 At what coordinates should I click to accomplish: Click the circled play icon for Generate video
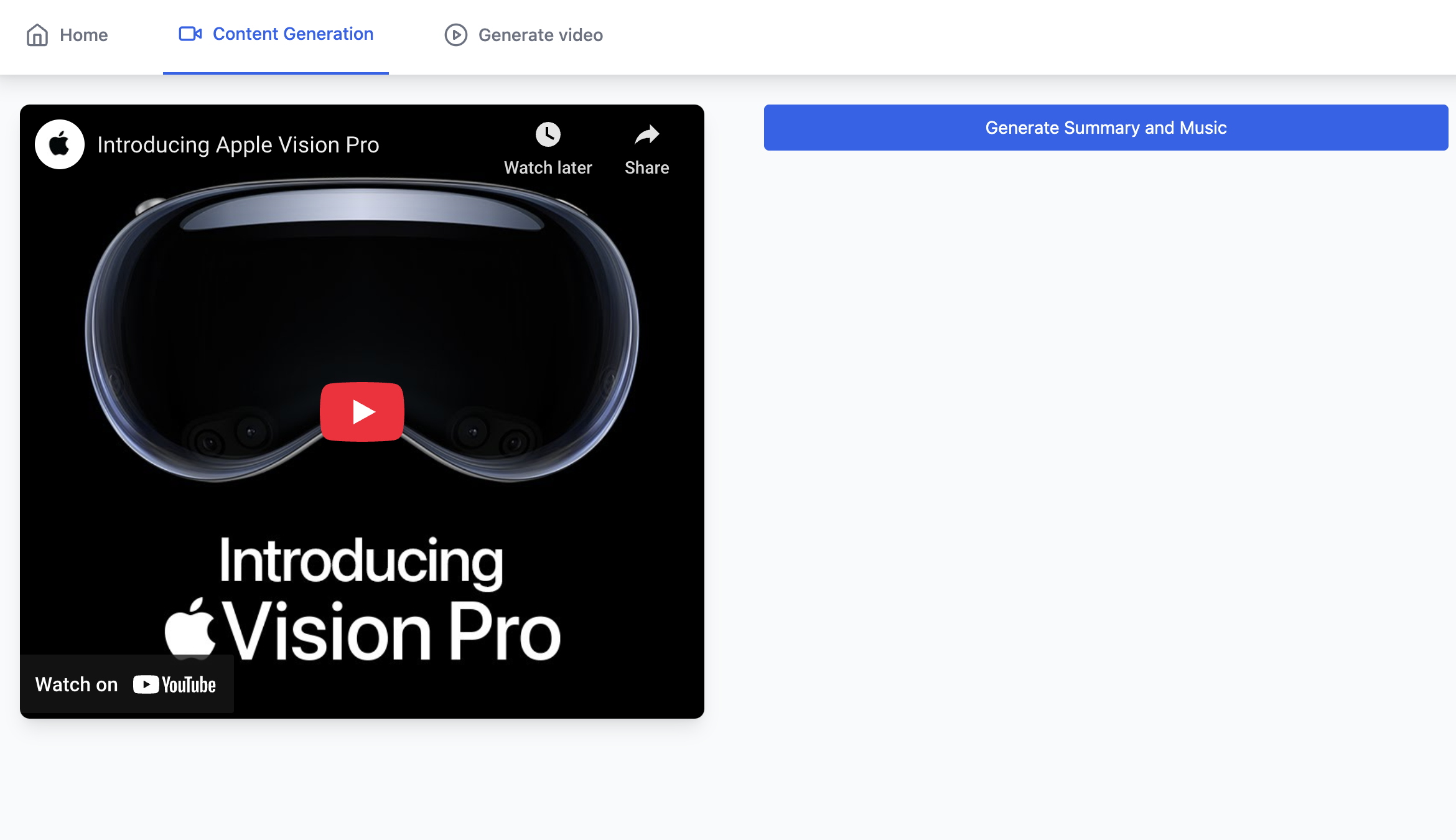pos(455,35)
